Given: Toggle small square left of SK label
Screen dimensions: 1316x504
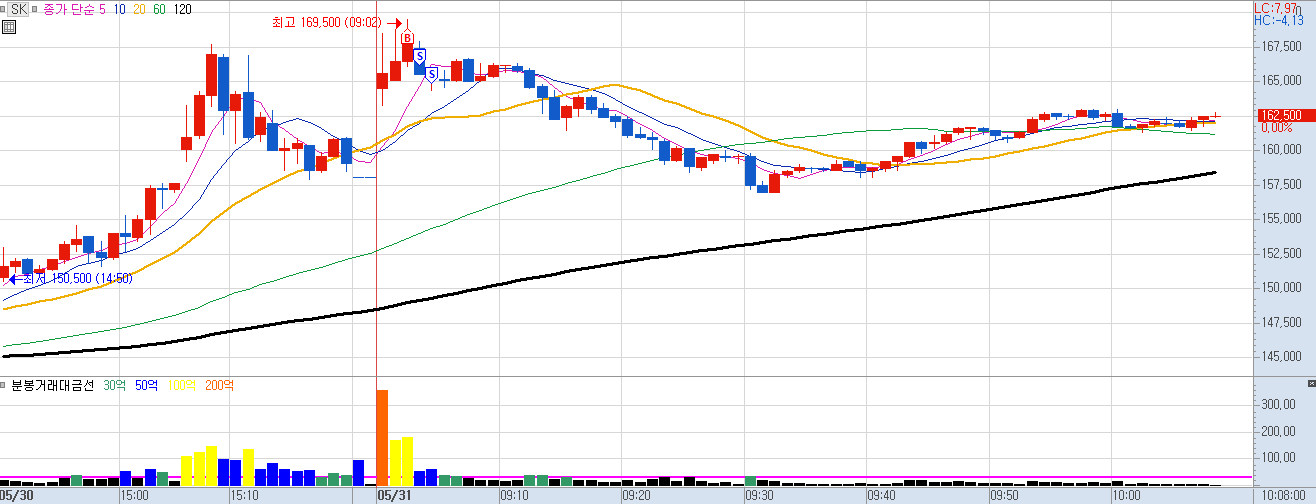Looking at the screenshot, I should point(4,9).
